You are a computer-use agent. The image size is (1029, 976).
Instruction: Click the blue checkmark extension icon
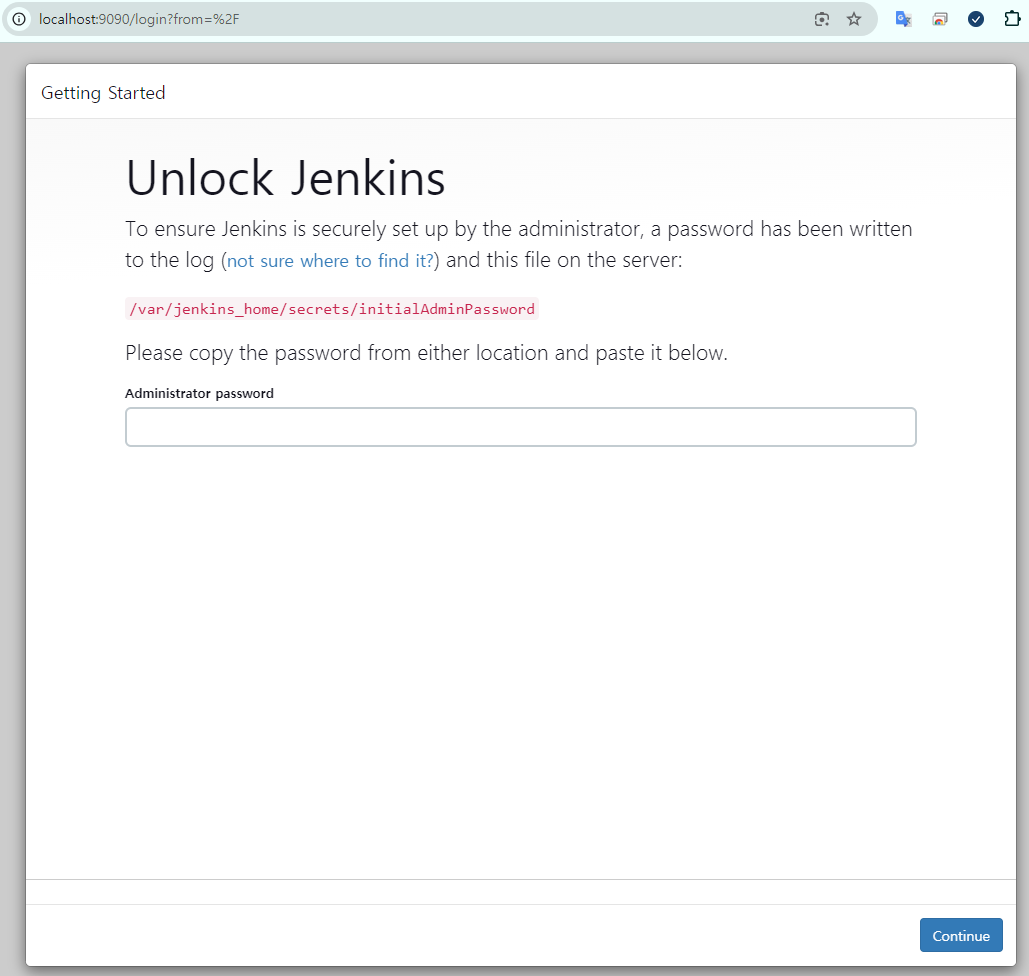(976, 19)
